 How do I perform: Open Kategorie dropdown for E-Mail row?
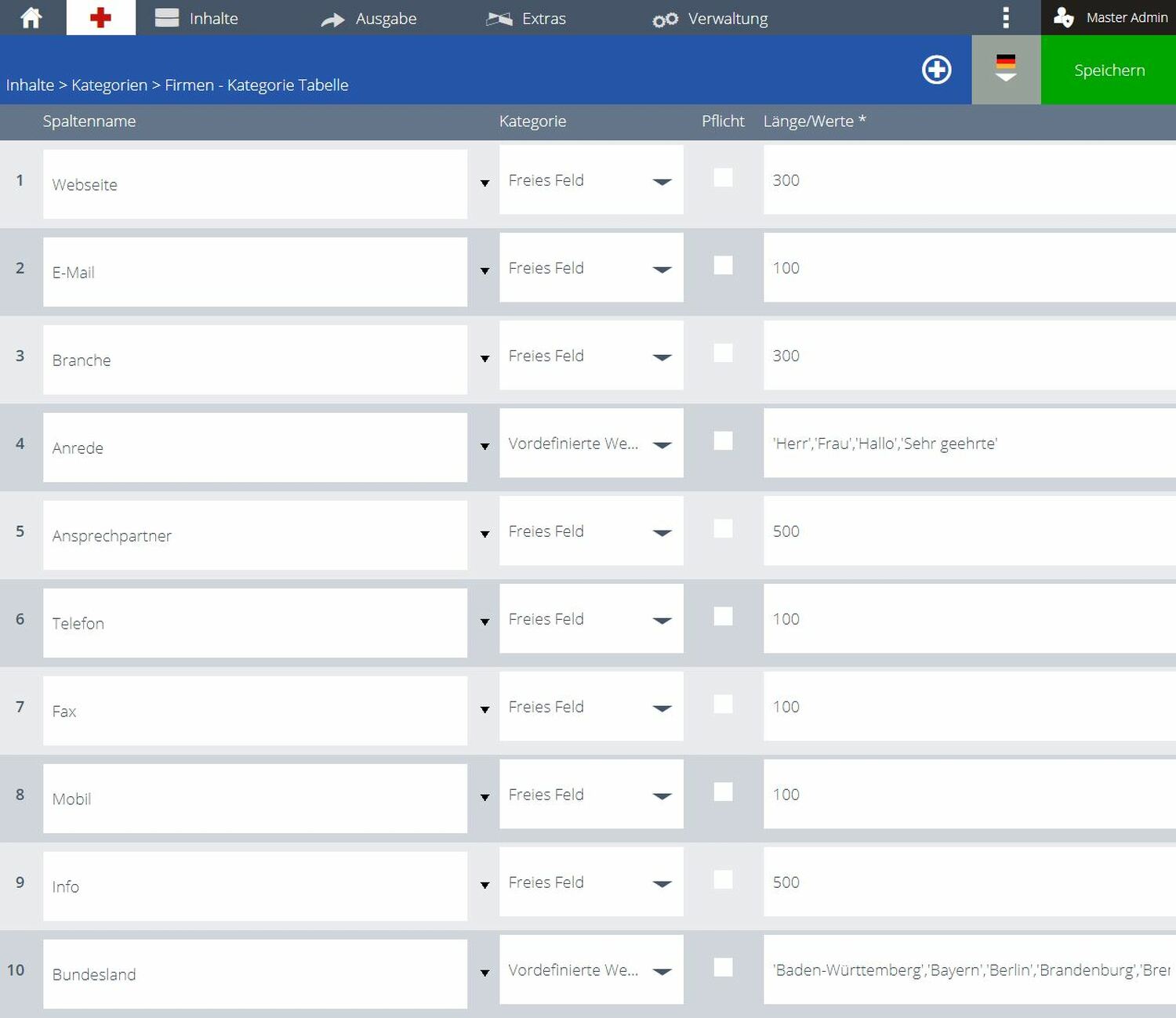(591, 267)
